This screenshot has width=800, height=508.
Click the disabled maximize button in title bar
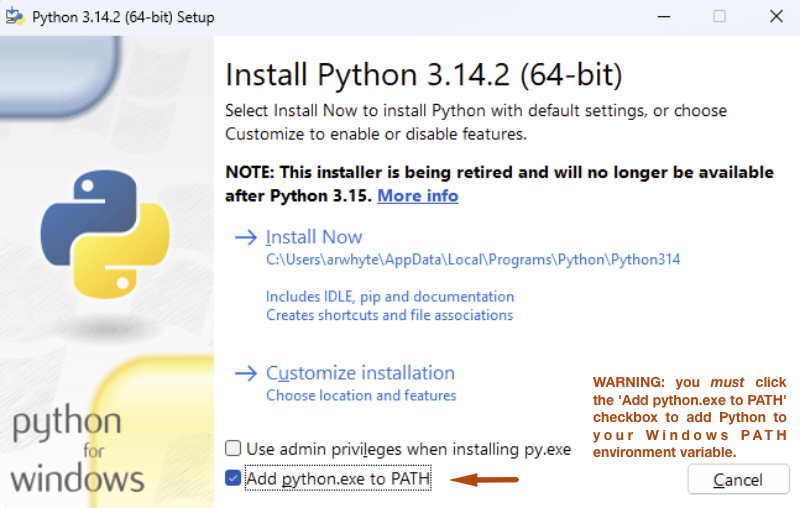click(720, 17)
